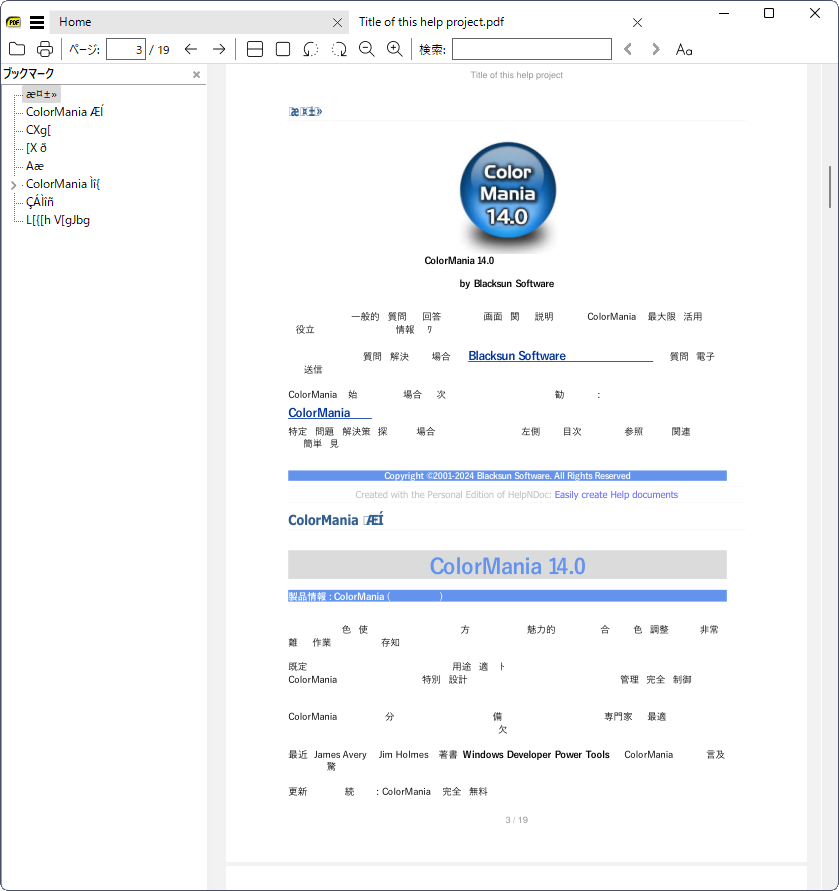Click the search text field
839x891 pixels.
(x=532, y=49)
